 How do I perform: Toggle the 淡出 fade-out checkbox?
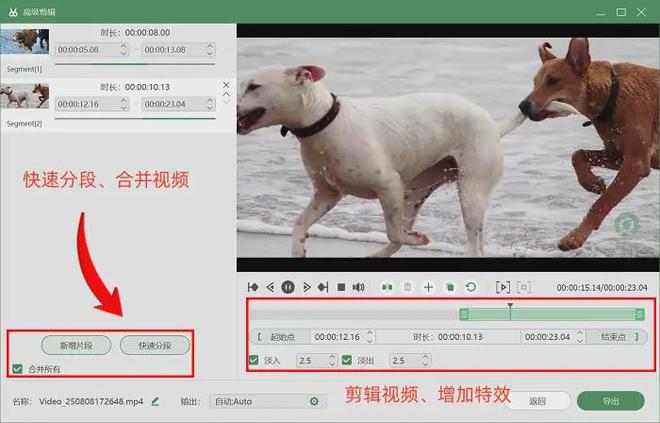tap(347, 360)
